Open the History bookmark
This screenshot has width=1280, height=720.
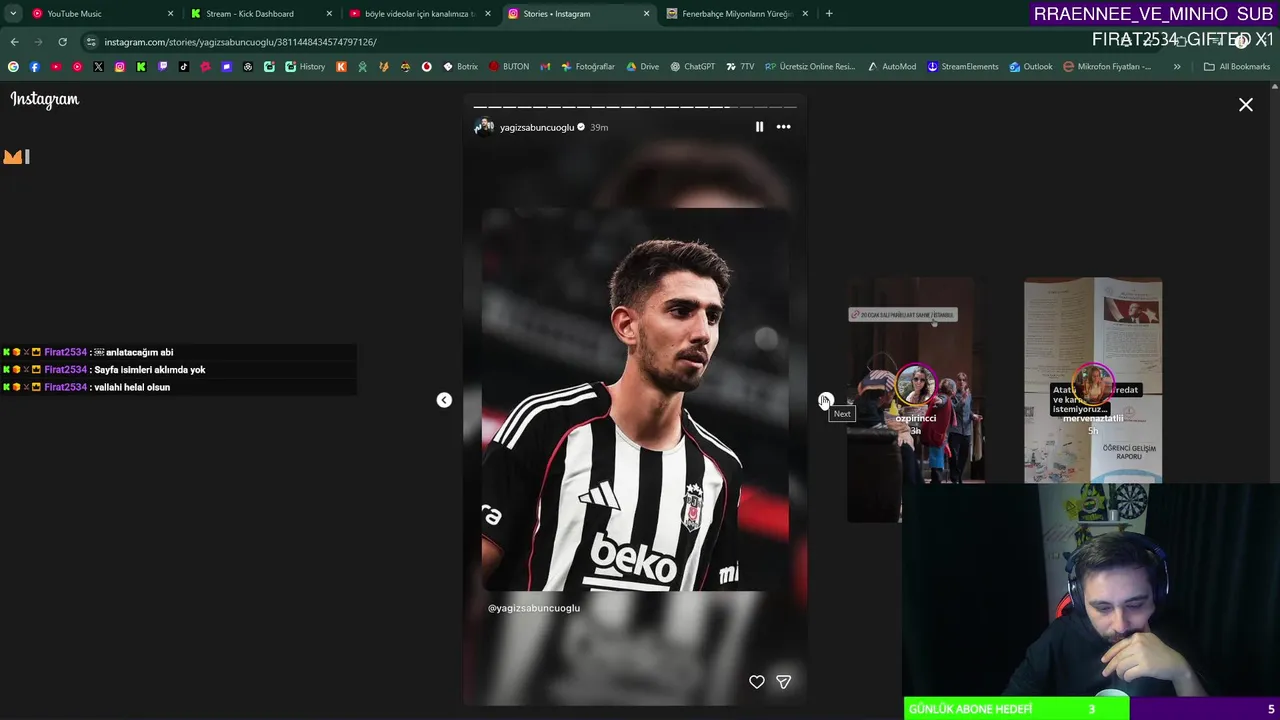(305, 67)
